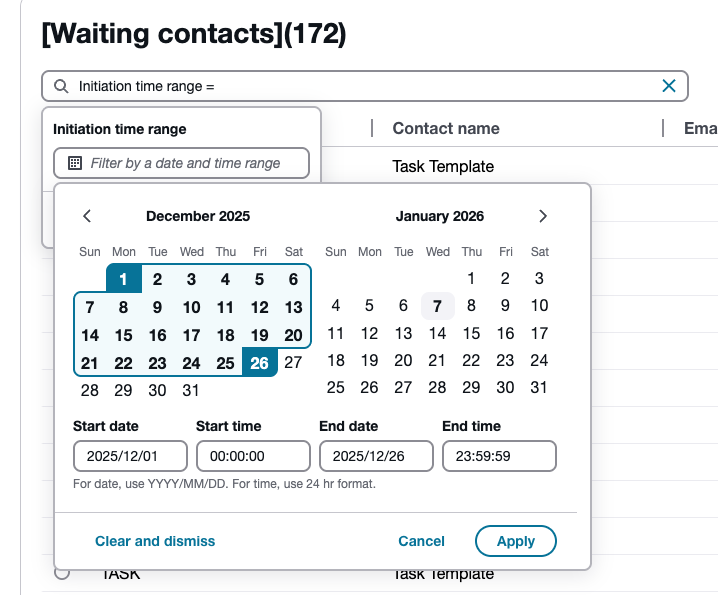Click Clear and dismiss link
718x595 pixels.
(x=155, y=541)
